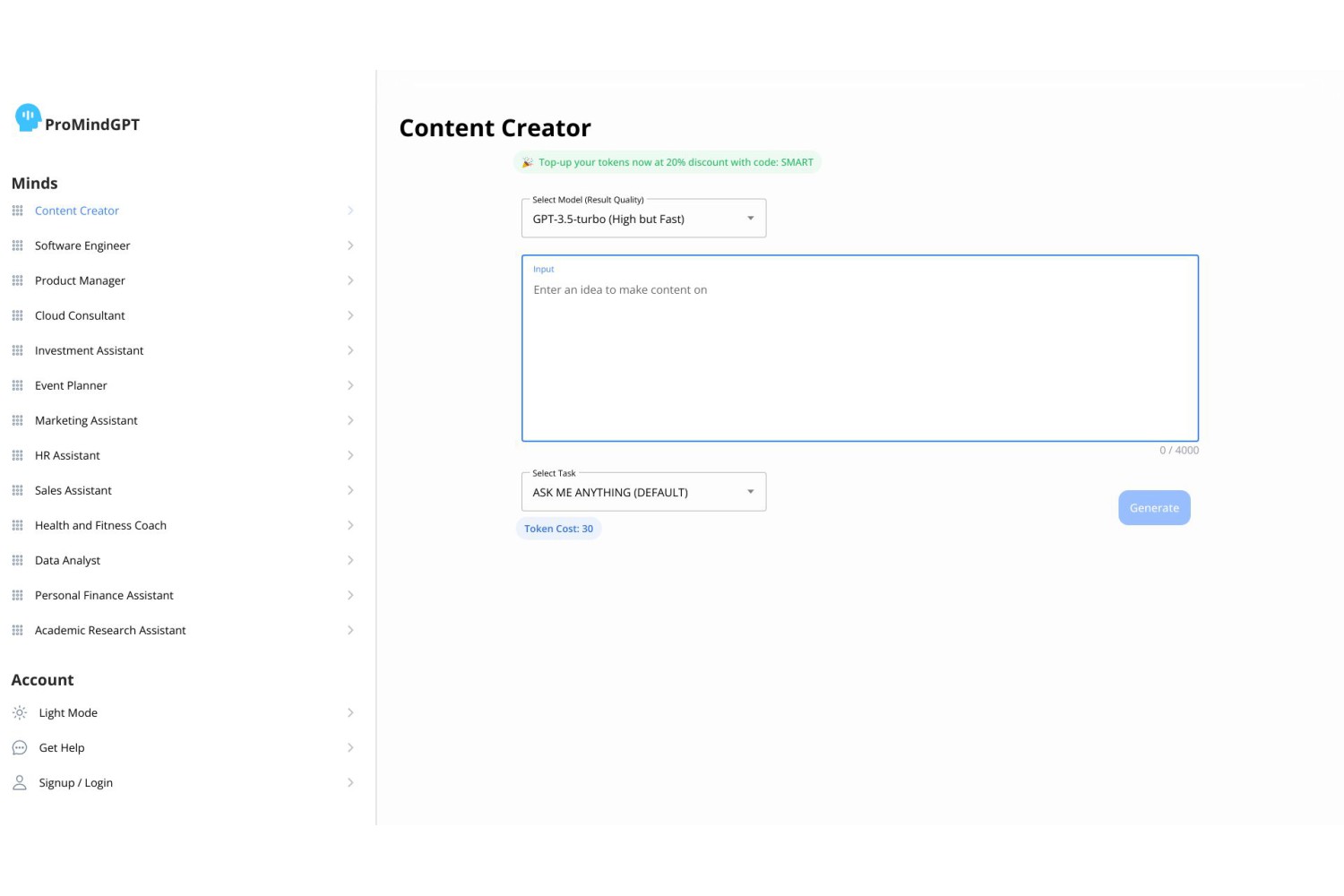Click the Token Cost: 30 badge
This screenshot has width=1344, height=896.
tap(558, 529)
